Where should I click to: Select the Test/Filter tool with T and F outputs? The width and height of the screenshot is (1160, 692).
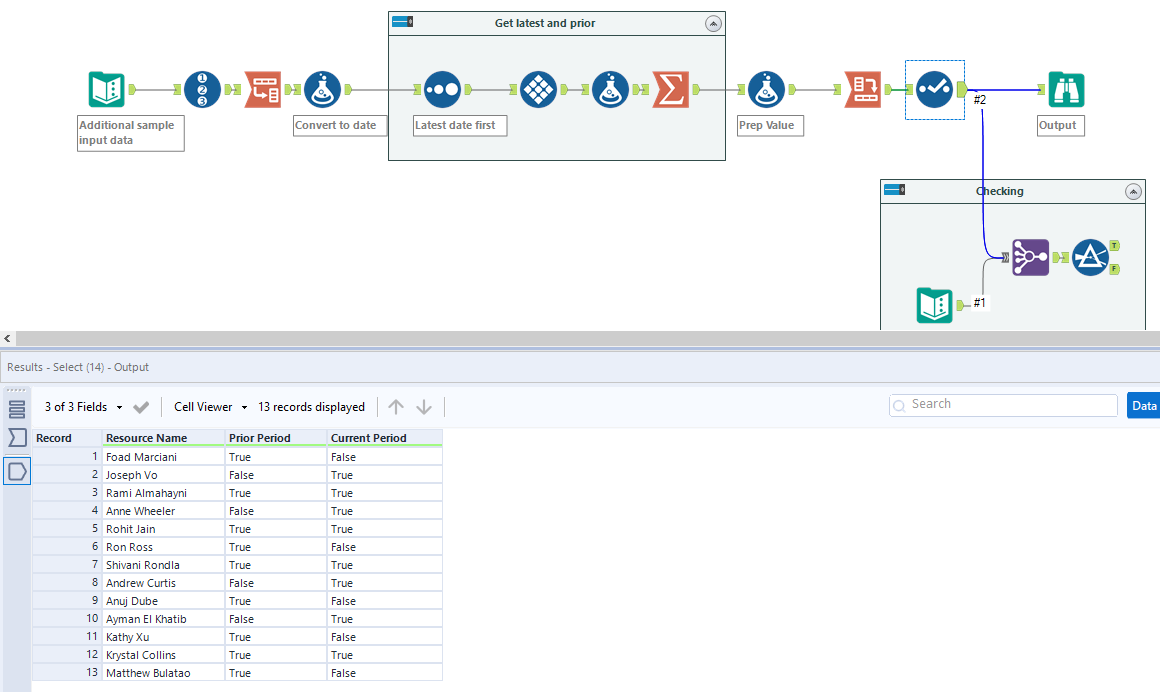point(1090,257)
